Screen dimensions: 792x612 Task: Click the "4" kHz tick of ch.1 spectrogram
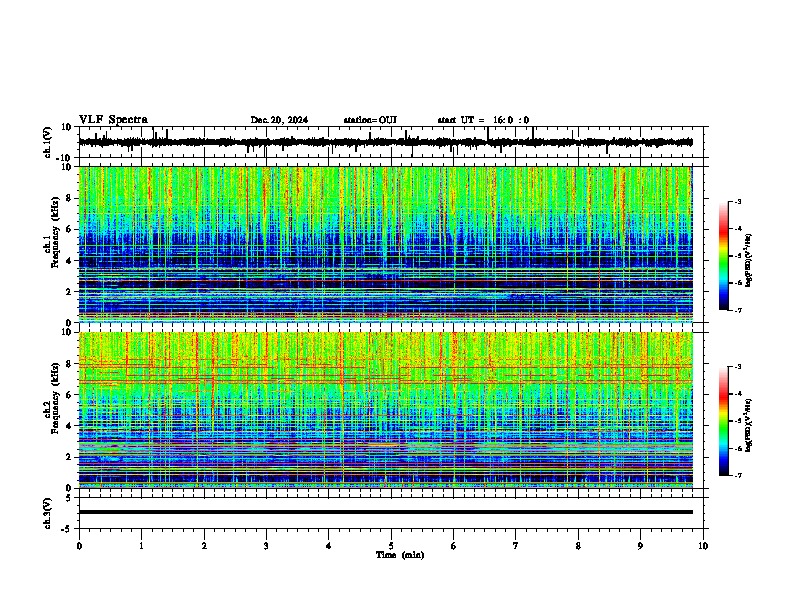(x=69, y=261)
